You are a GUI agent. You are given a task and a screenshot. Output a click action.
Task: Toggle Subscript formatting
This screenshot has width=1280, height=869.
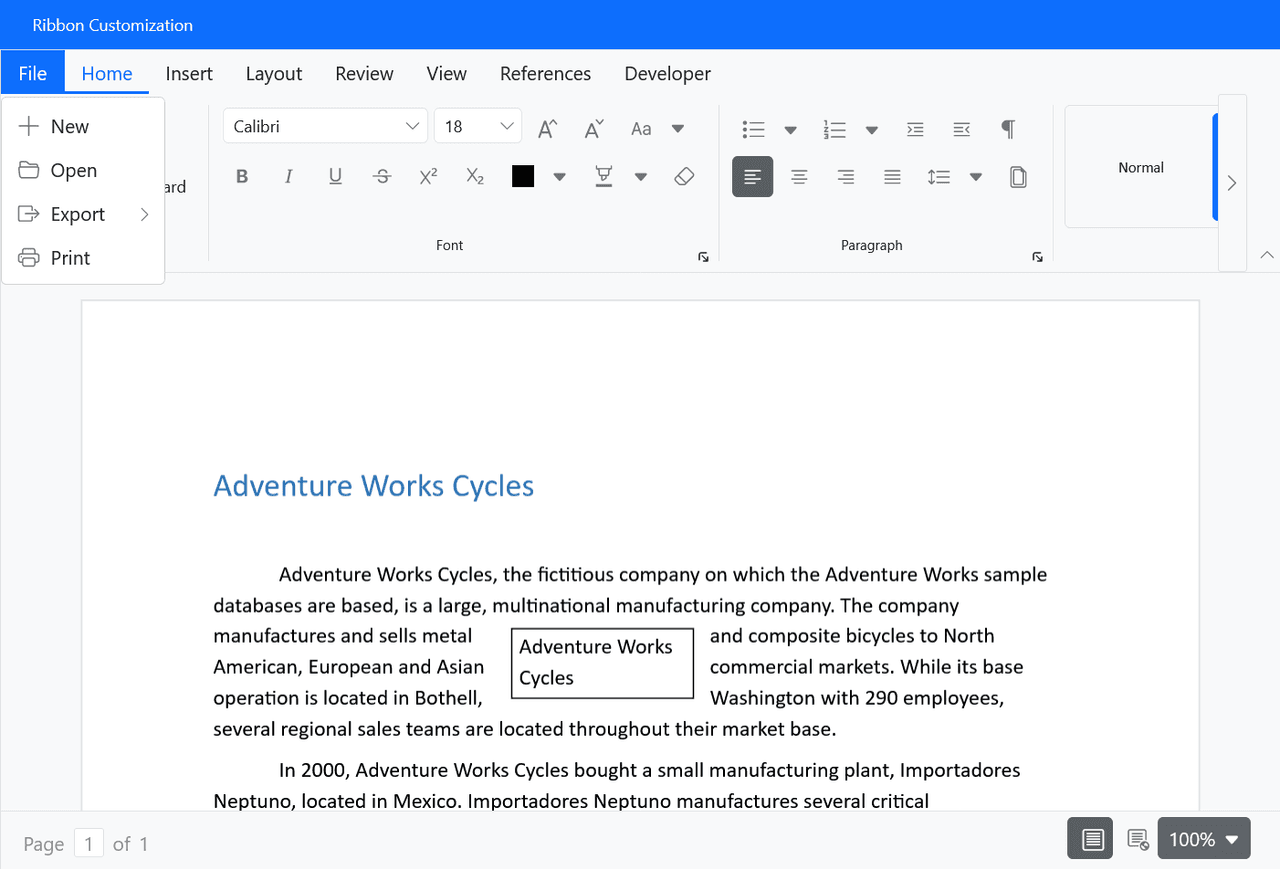(x=475, y=177)
